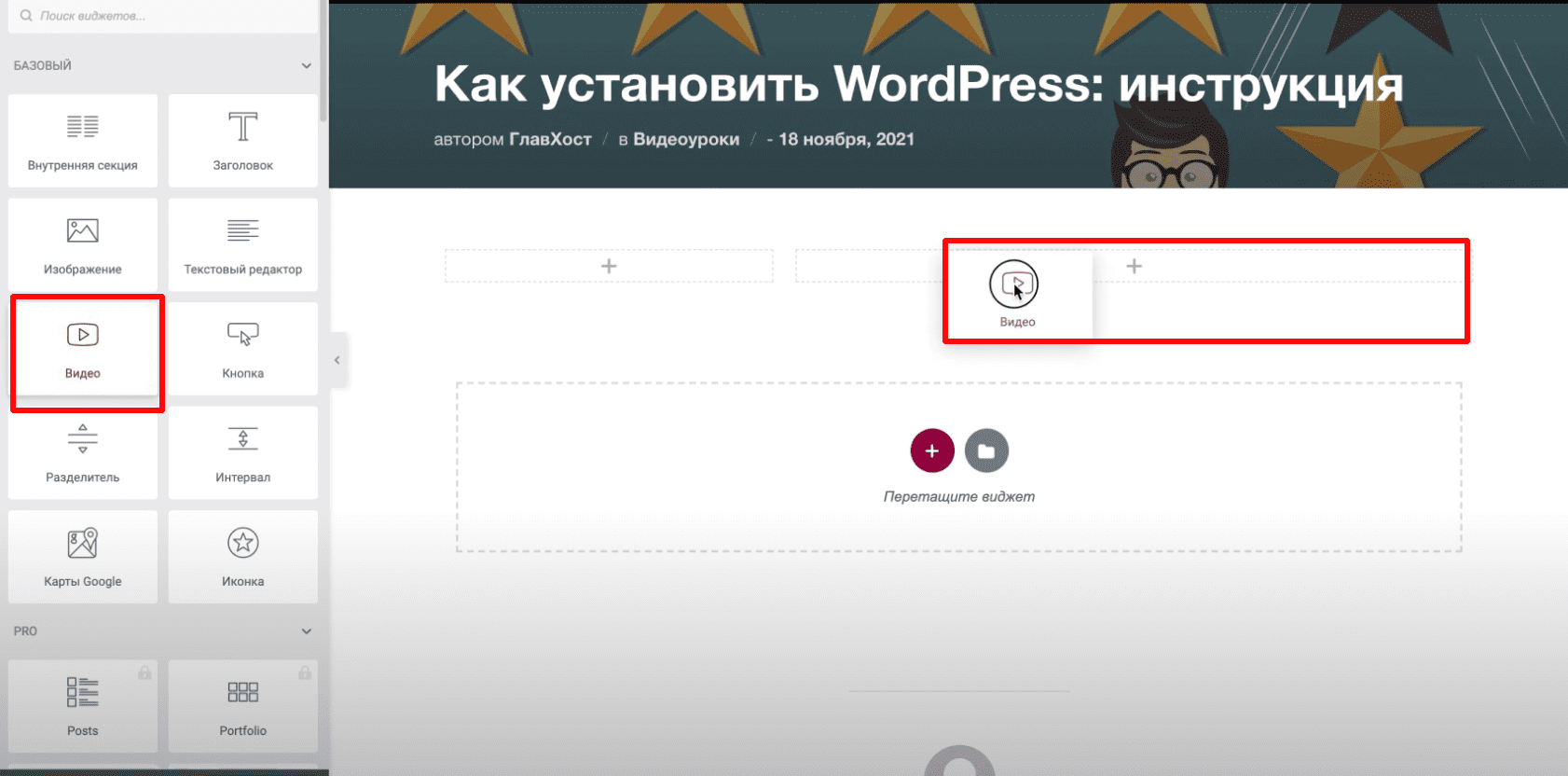1568x776 pixels.
Task: Pick the Текстовый редактор widget
Action: (243, 244)
